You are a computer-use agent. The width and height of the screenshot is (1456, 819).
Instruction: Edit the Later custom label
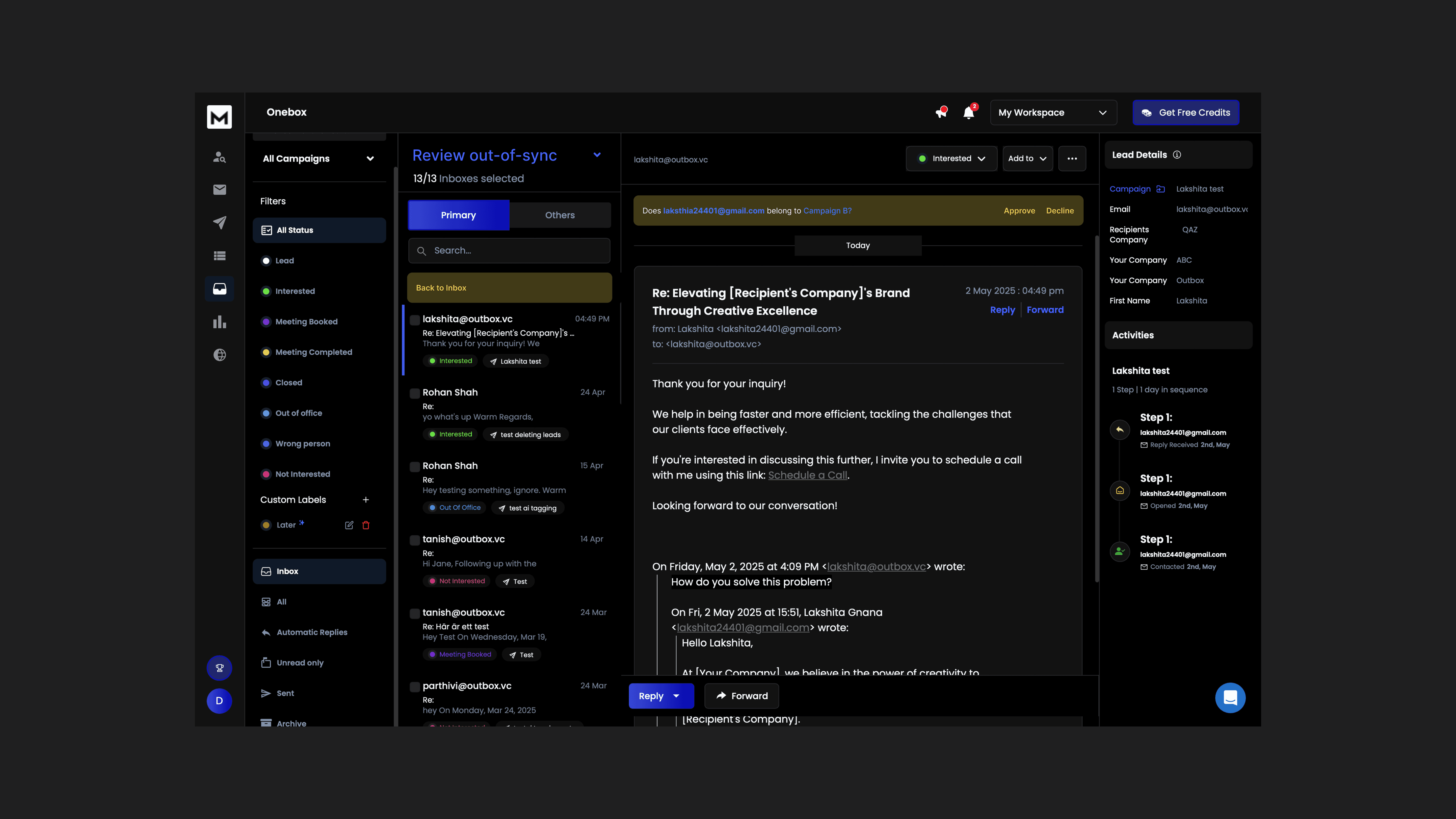coord(349,525)
